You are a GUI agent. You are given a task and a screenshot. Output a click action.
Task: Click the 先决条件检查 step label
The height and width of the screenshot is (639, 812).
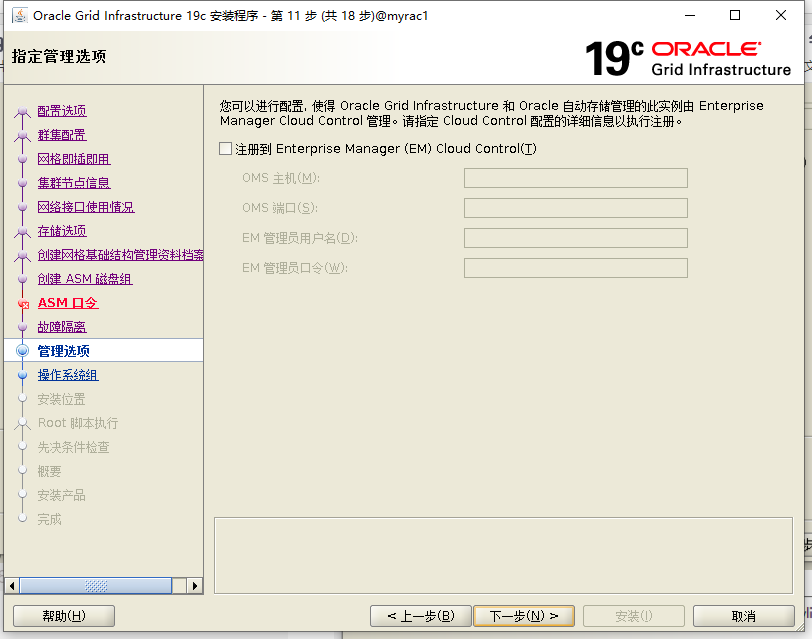pos(74,447)
